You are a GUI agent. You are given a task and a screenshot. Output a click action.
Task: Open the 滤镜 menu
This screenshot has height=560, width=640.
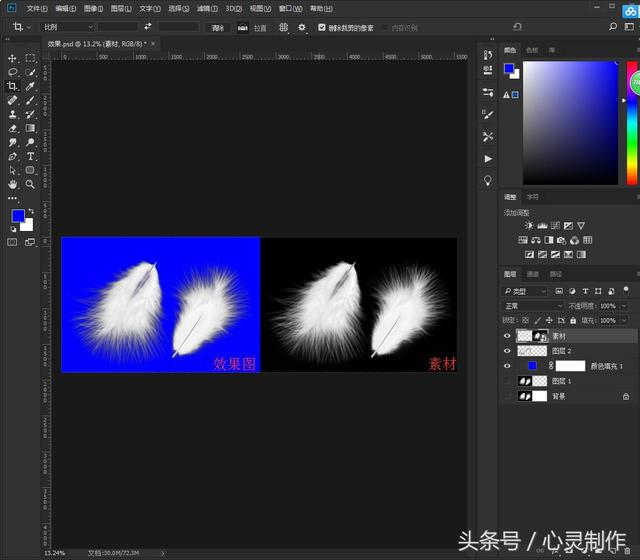pyautogui.click(x=207, y=8)
